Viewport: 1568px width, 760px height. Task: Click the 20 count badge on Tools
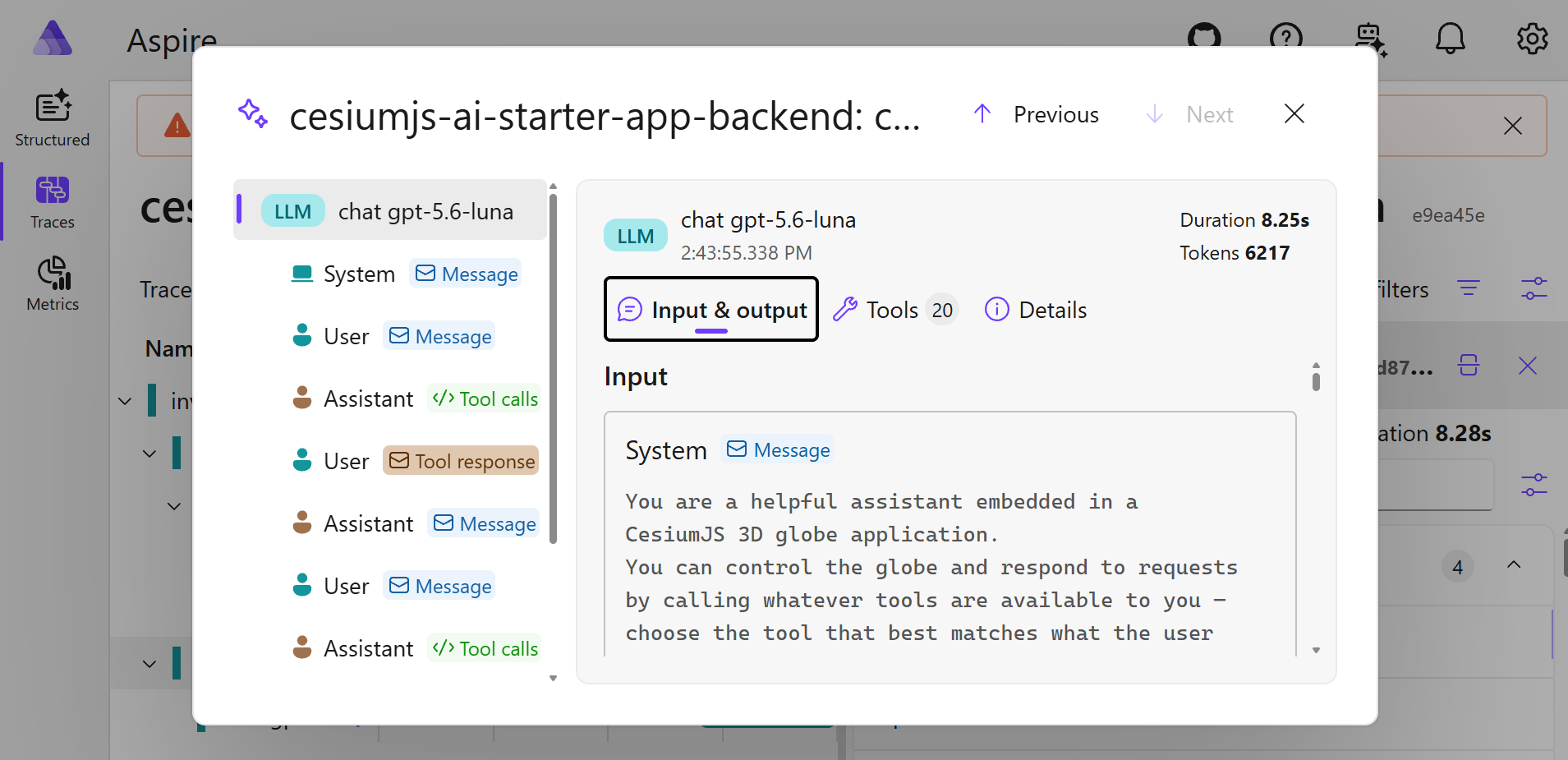(942, 310)
